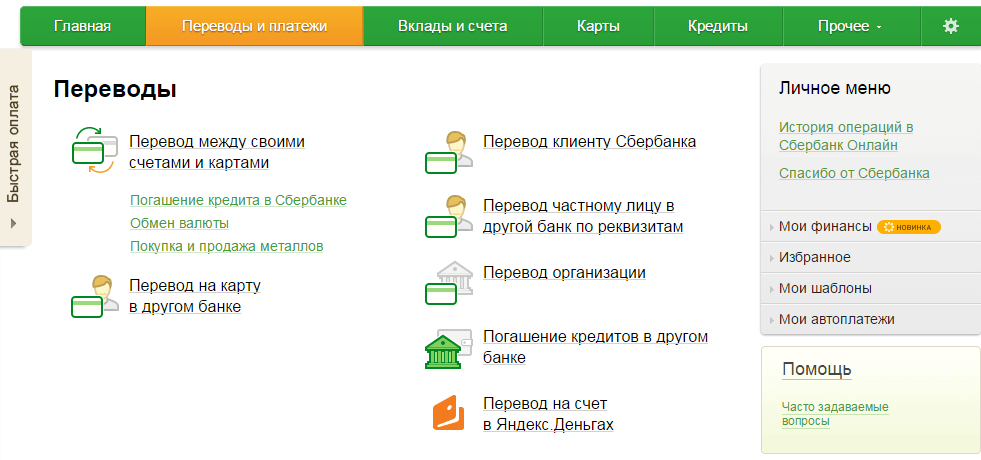Open Погашение кредита в Сбербанке link
The width and height of the screenshot is (981, 460).
click(238, 200)
